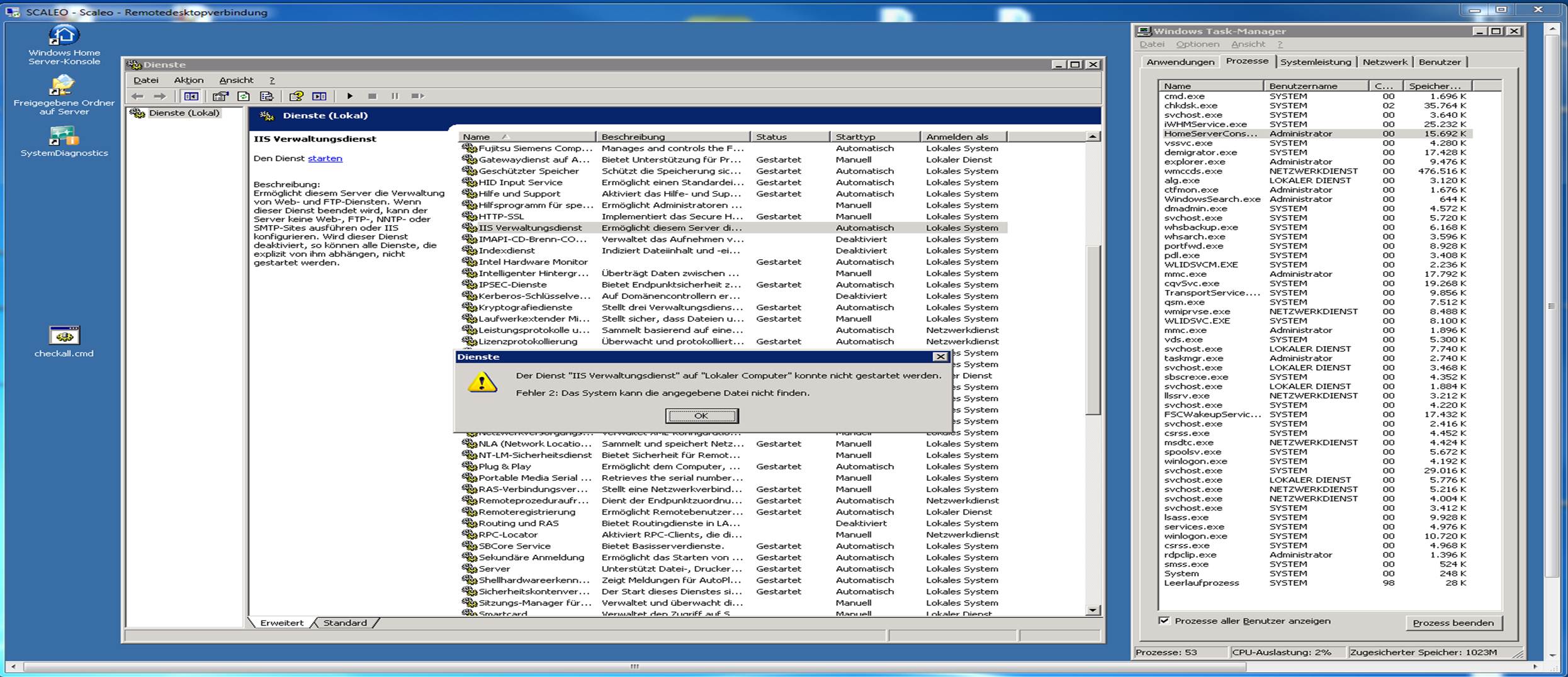
Task: Click the Forward arrow in Dienste toolbar
Action: [160, 96]
